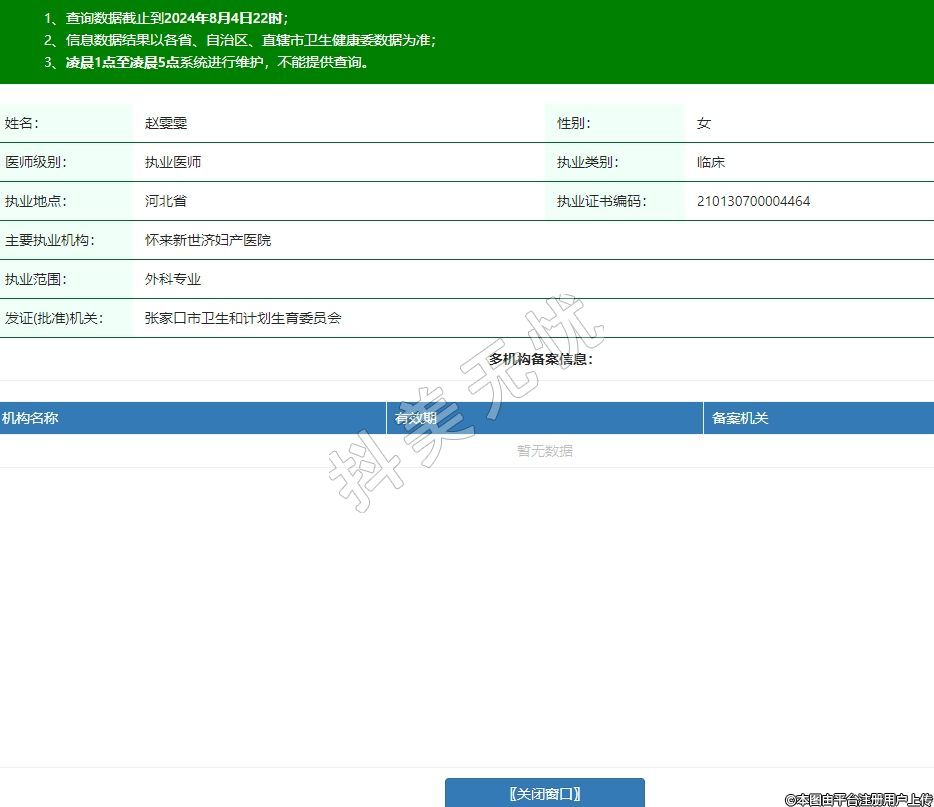Click the 执业地点 field label
The height and width of the screenshot is (807, 934).
coord(35,201)
